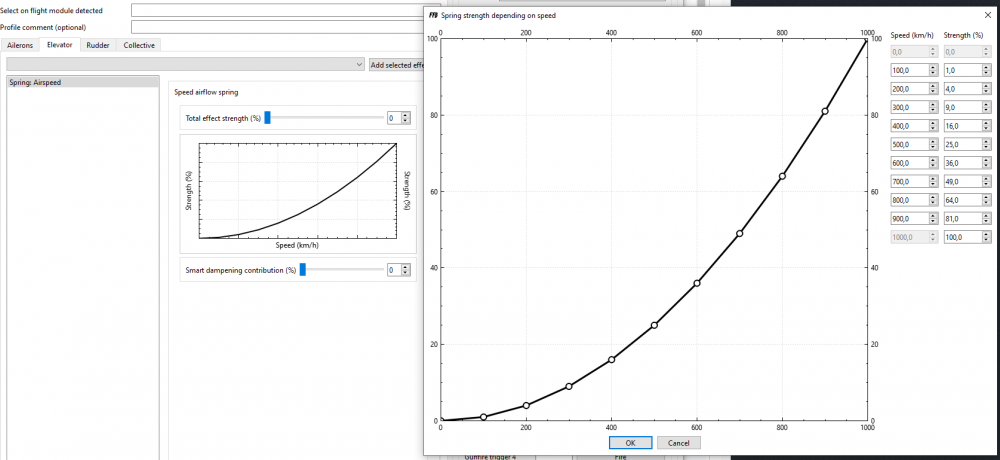Click the Add selected effect button
Viewport: 1000px width, 460px height.
(x=397, y=64)
